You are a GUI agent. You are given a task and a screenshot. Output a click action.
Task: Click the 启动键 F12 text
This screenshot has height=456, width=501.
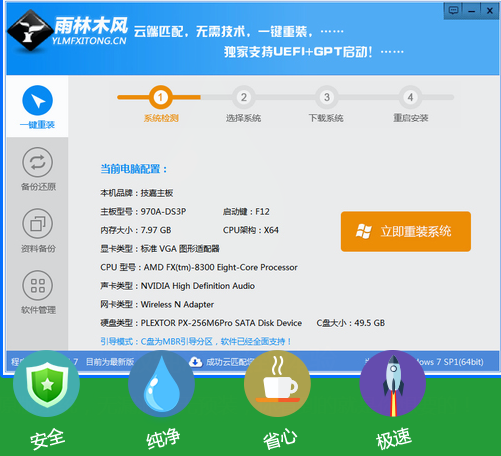coord(246,212)
